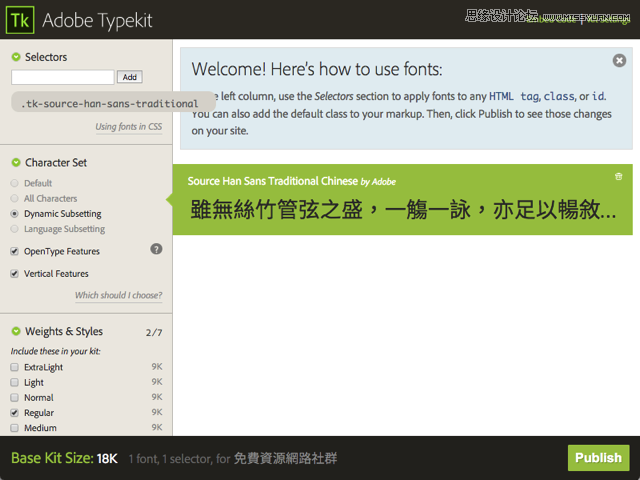Click the selector name input field
The height and width of the screenshot is (480, 640).
63,77
